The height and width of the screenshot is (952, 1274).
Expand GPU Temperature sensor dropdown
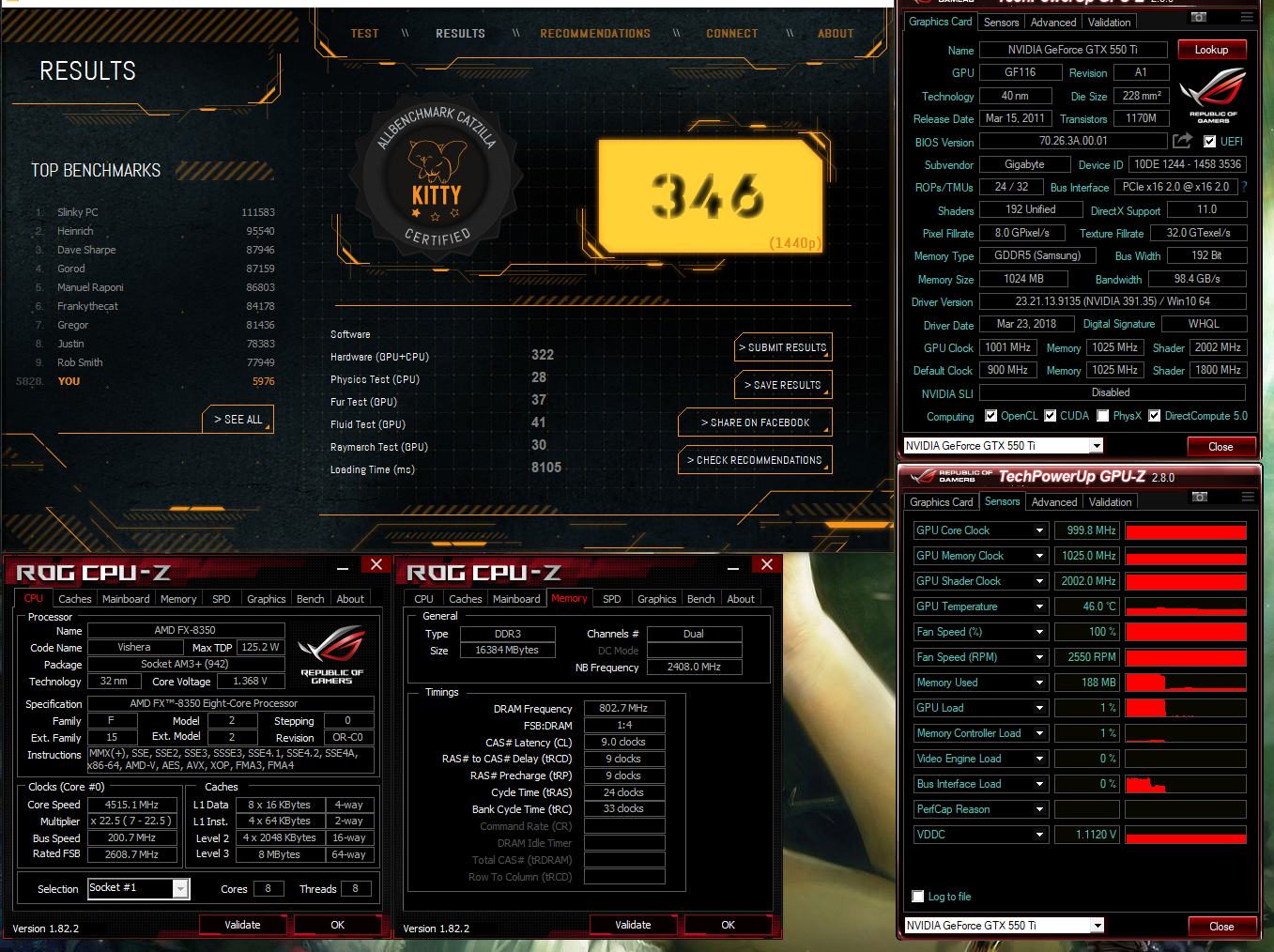(x=1039, y=607)
